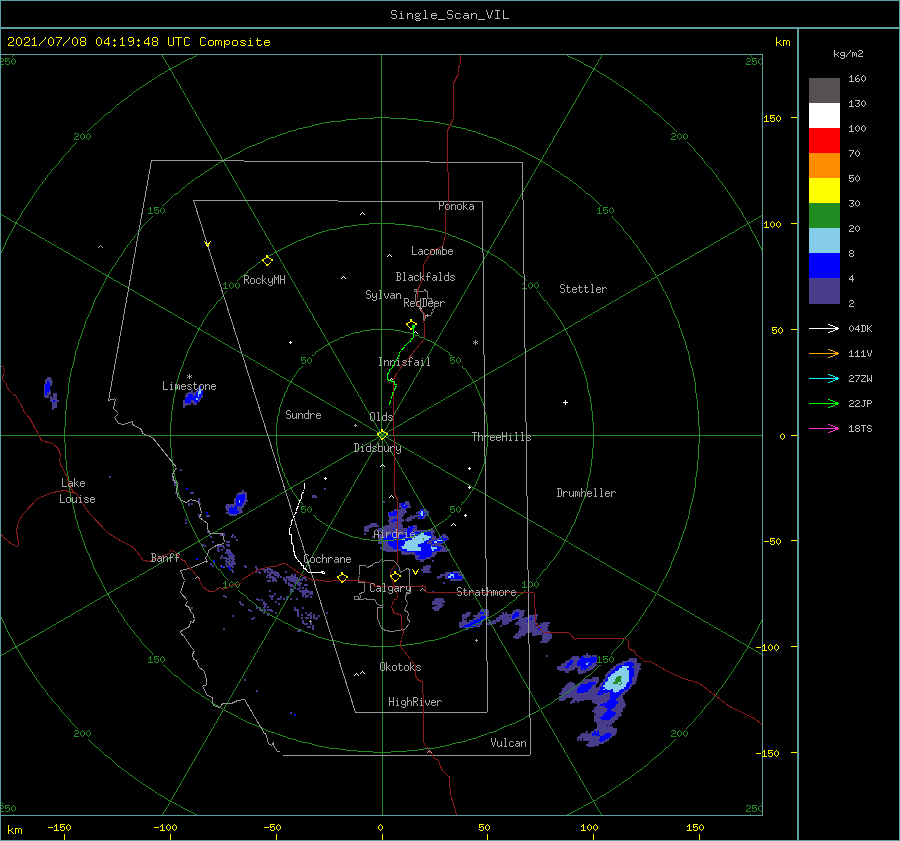The image size is (900, 841).
Task: Select the orange 70 color swatch
Action: [x=824, y=165]
